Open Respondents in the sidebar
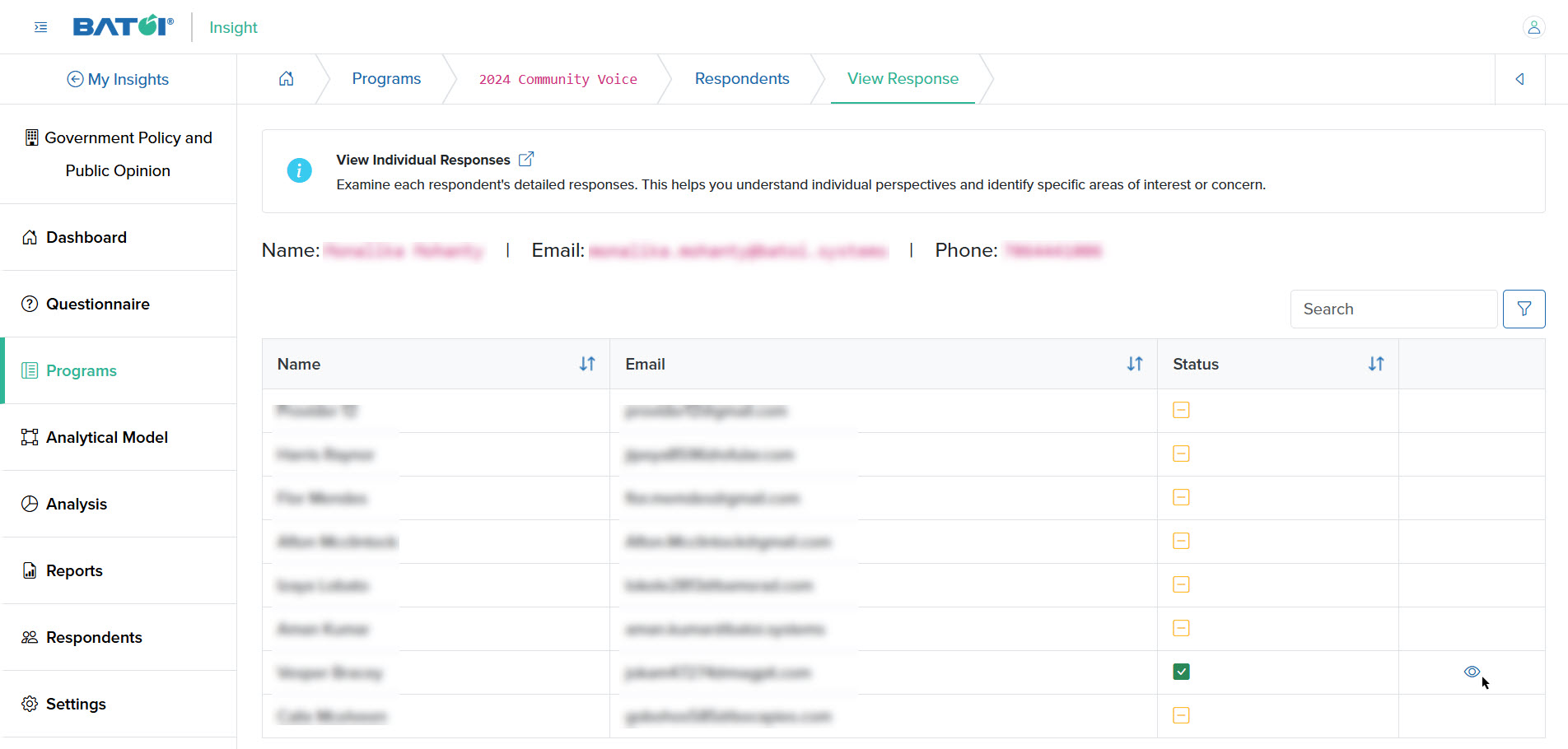This screenshot has height=749, width=1568. 119,637
